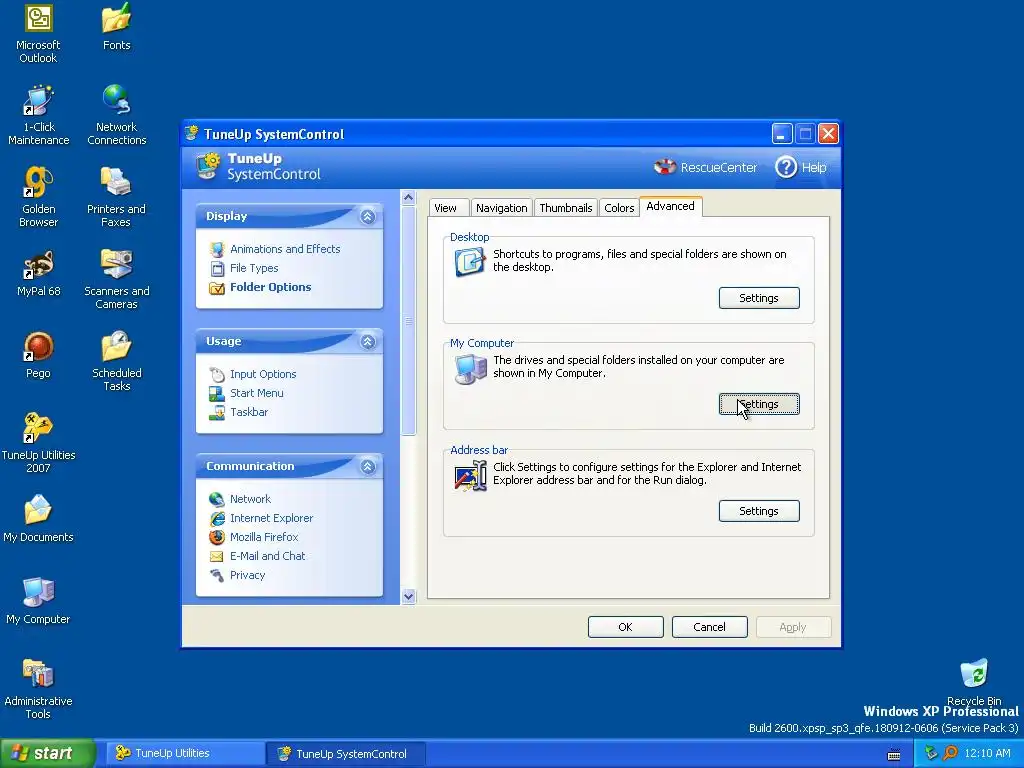Dismiss dialog with Cancel button
Viewport: 1024px width, 768px height.
coord(709,627)
